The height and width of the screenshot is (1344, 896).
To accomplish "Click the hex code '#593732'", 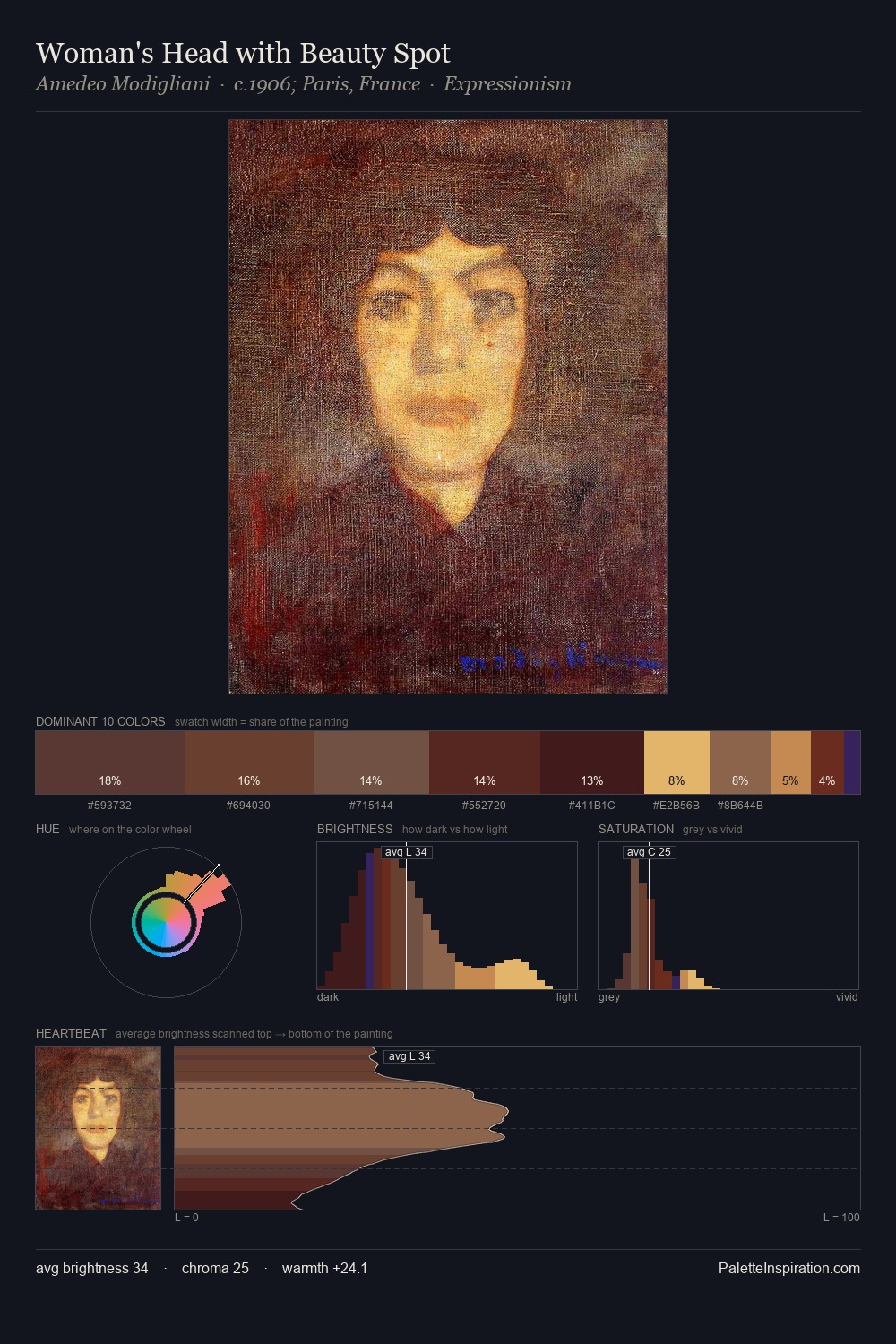I will tap(109, 806).
